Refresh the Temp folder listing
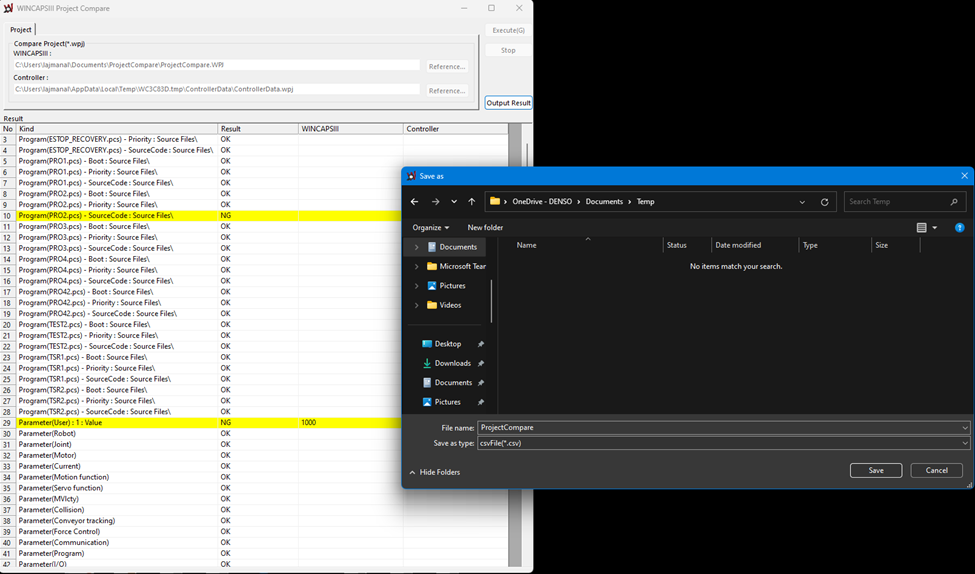The image size is (975, 574). pos(825,202)
